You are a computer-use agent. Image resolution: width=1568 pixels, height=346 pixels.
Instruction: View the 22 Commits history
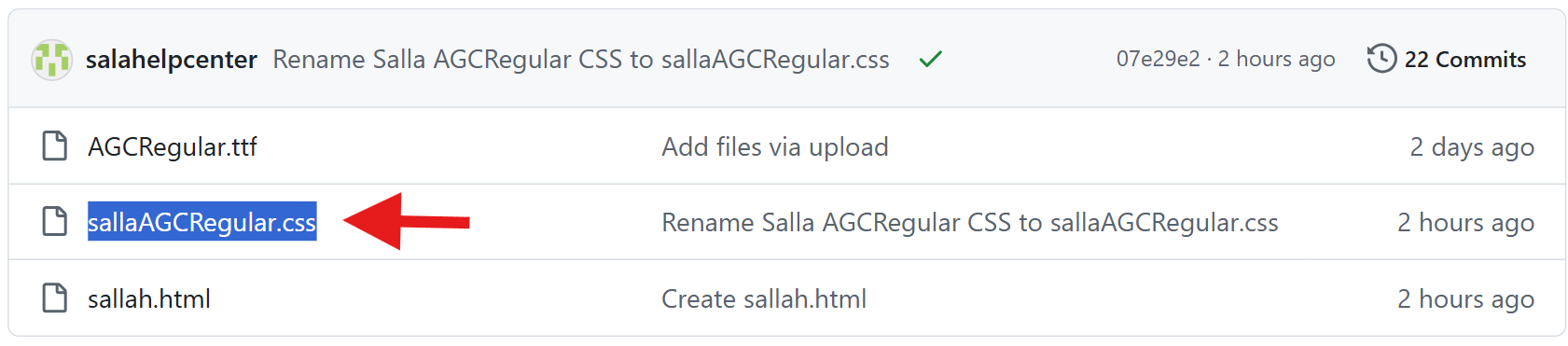(1464, 60)
